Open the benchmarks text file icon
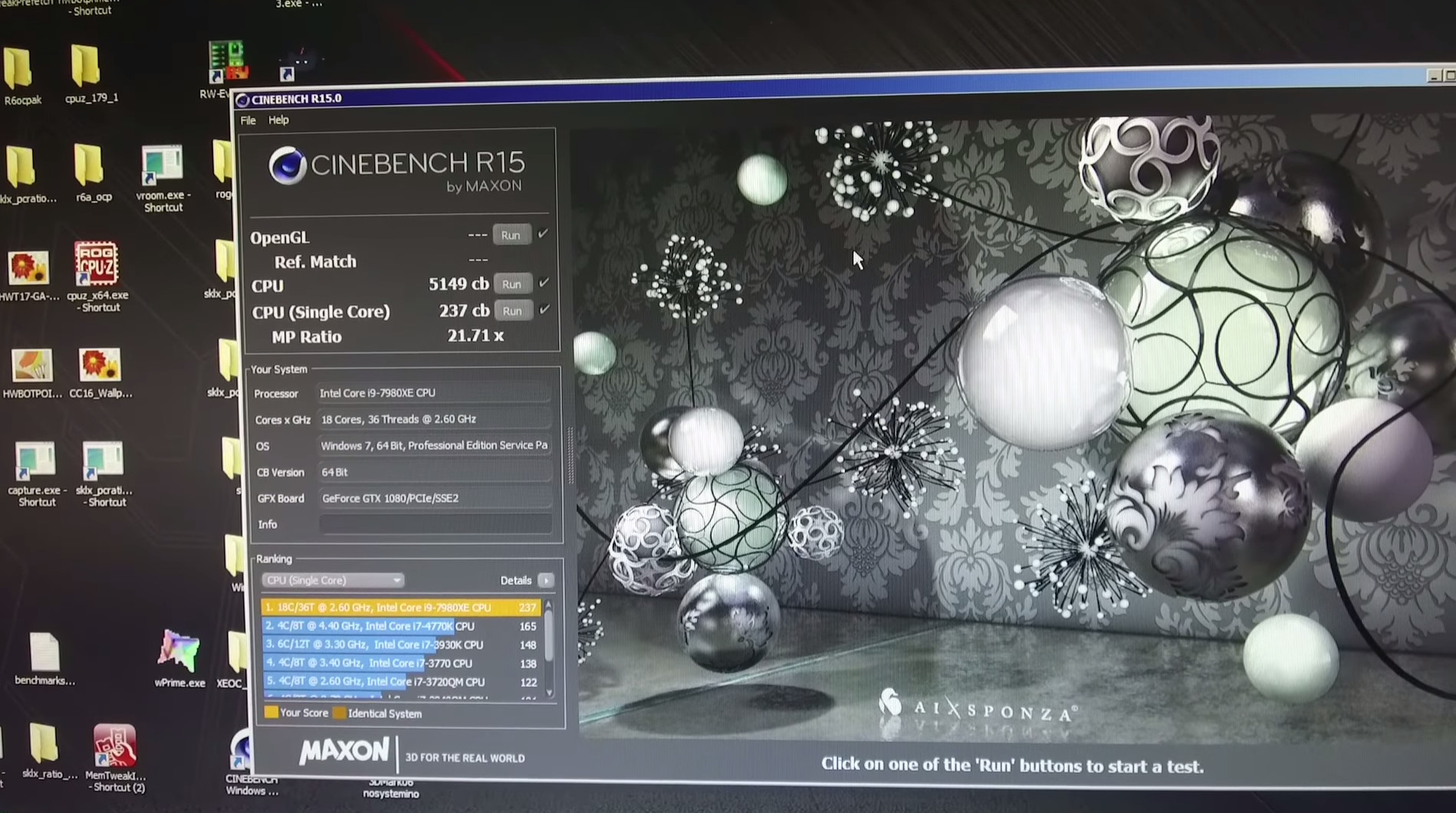The height and width of the screenshot is (813, 1456). point(44,653)
